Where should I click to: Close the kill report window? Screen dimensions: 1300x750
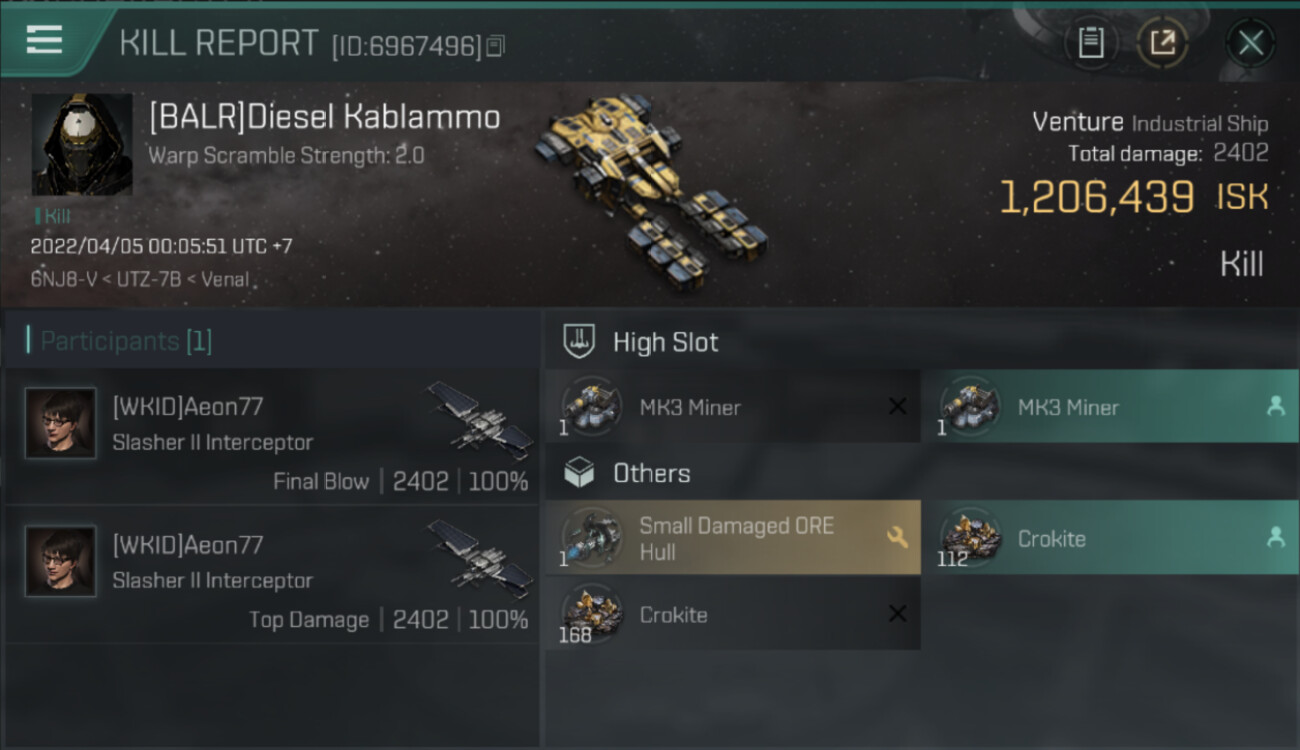pyautogui.click(x=1250, y=42)
